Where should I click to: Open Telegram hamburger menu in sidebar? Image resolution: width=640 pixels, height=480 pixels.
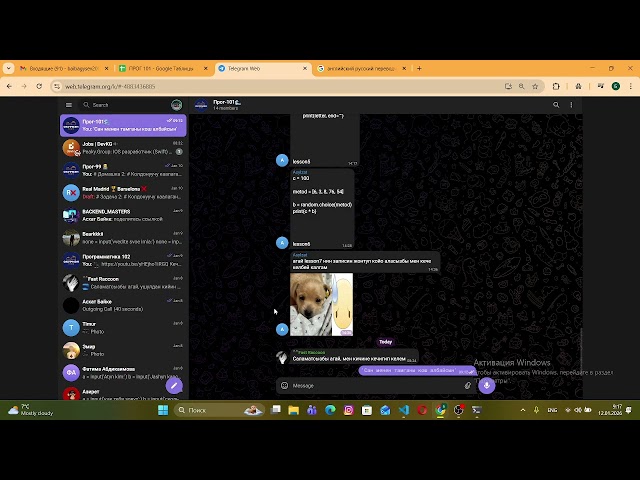[x=68, y=104]
